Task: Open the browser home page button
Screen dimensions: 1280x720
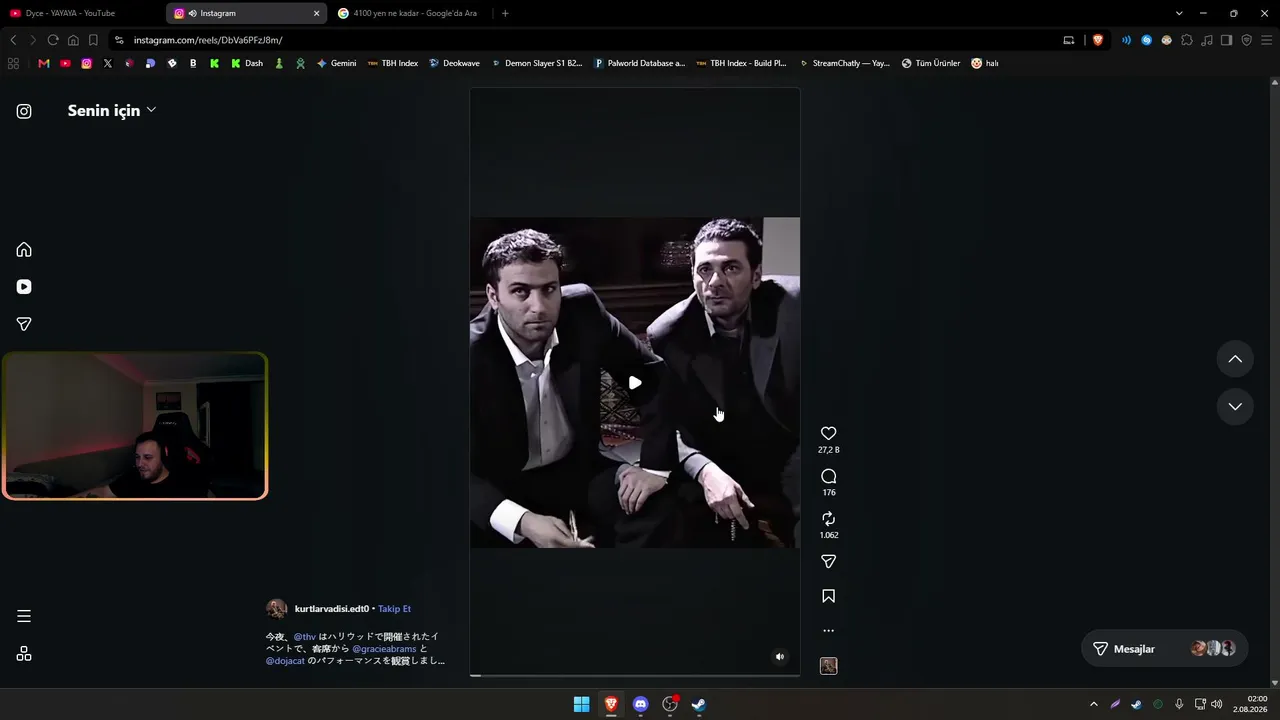Action: point(73,40)
